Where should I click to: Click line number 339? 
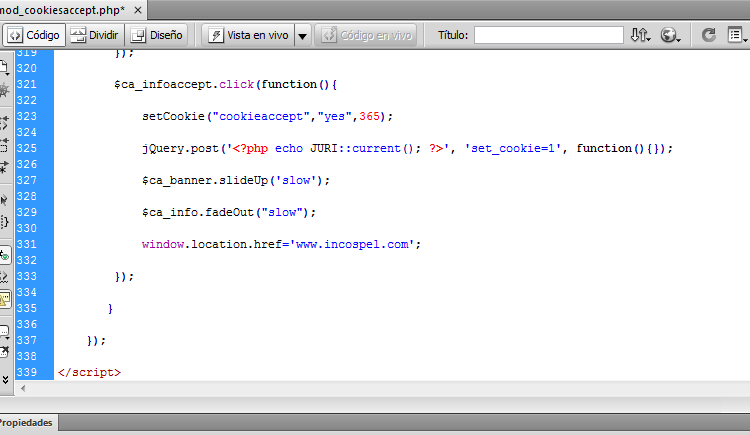(27, 372)
